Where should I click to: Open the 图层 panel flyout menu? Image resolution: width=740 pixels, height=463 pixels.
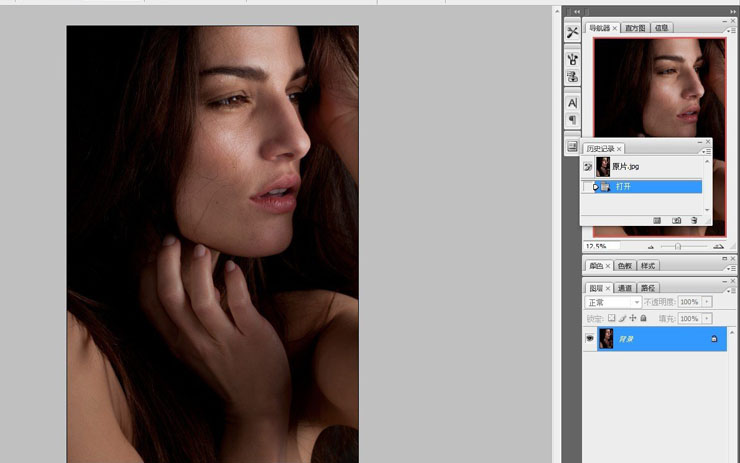(731, 291)
